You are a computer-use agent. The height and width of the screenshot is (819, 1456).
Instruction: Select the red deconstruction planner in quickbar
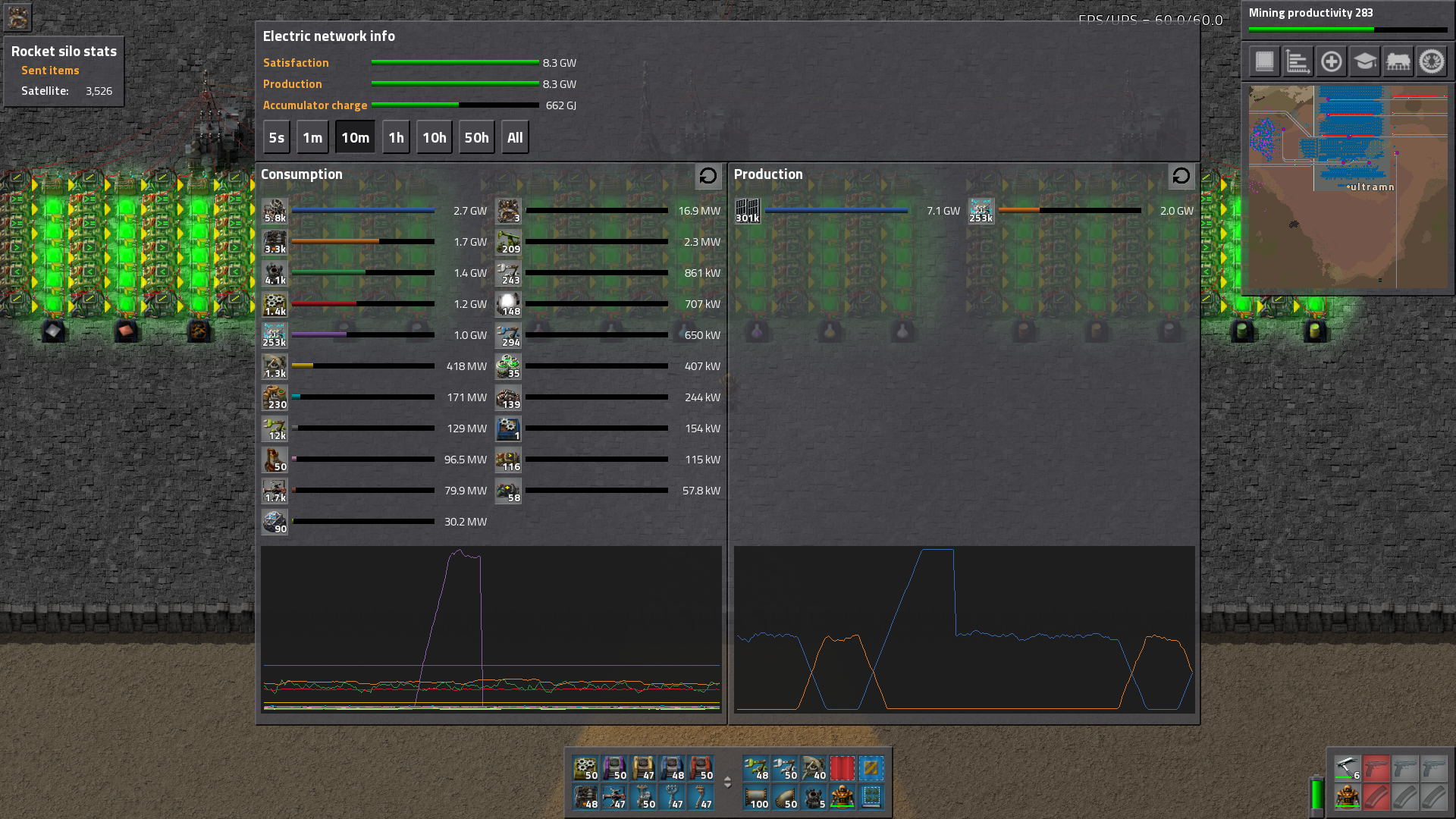(843, 768)
